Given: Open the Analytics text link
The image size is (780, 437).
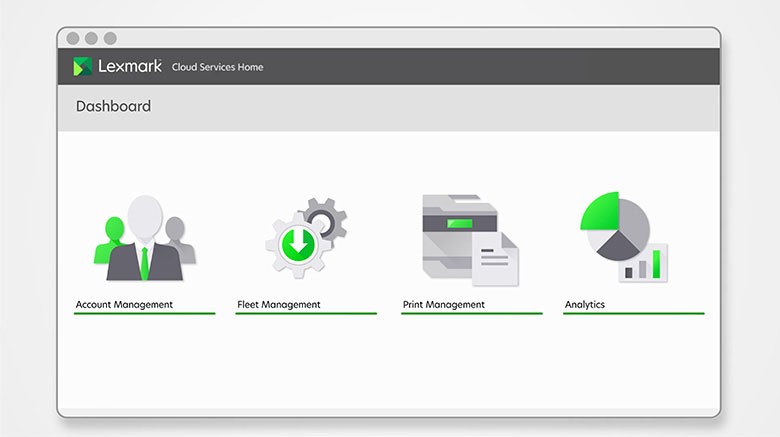Looking at the screenshot, I should click(x=585, y=304).
